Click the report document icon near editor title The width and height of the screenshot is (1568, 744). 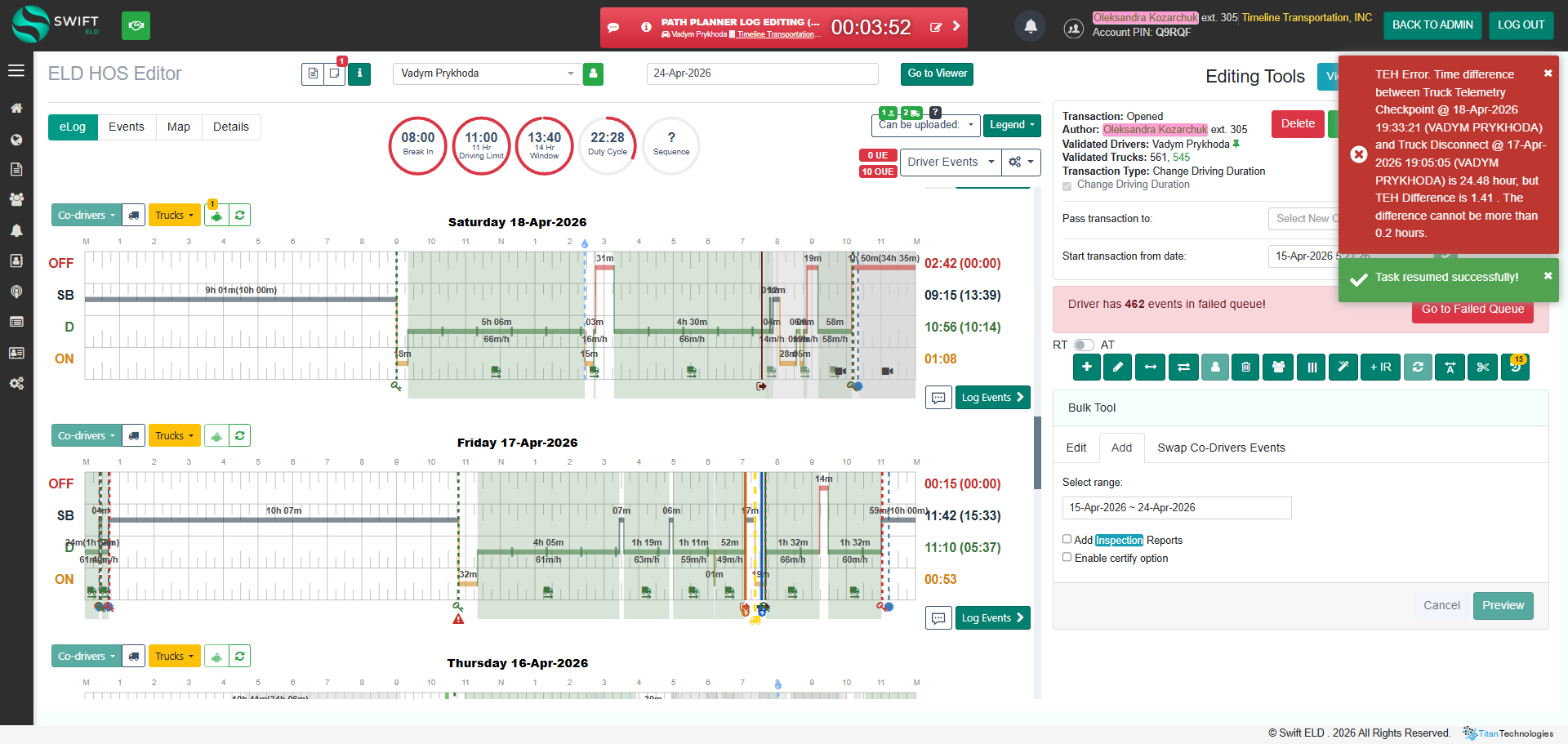(313, 74)
